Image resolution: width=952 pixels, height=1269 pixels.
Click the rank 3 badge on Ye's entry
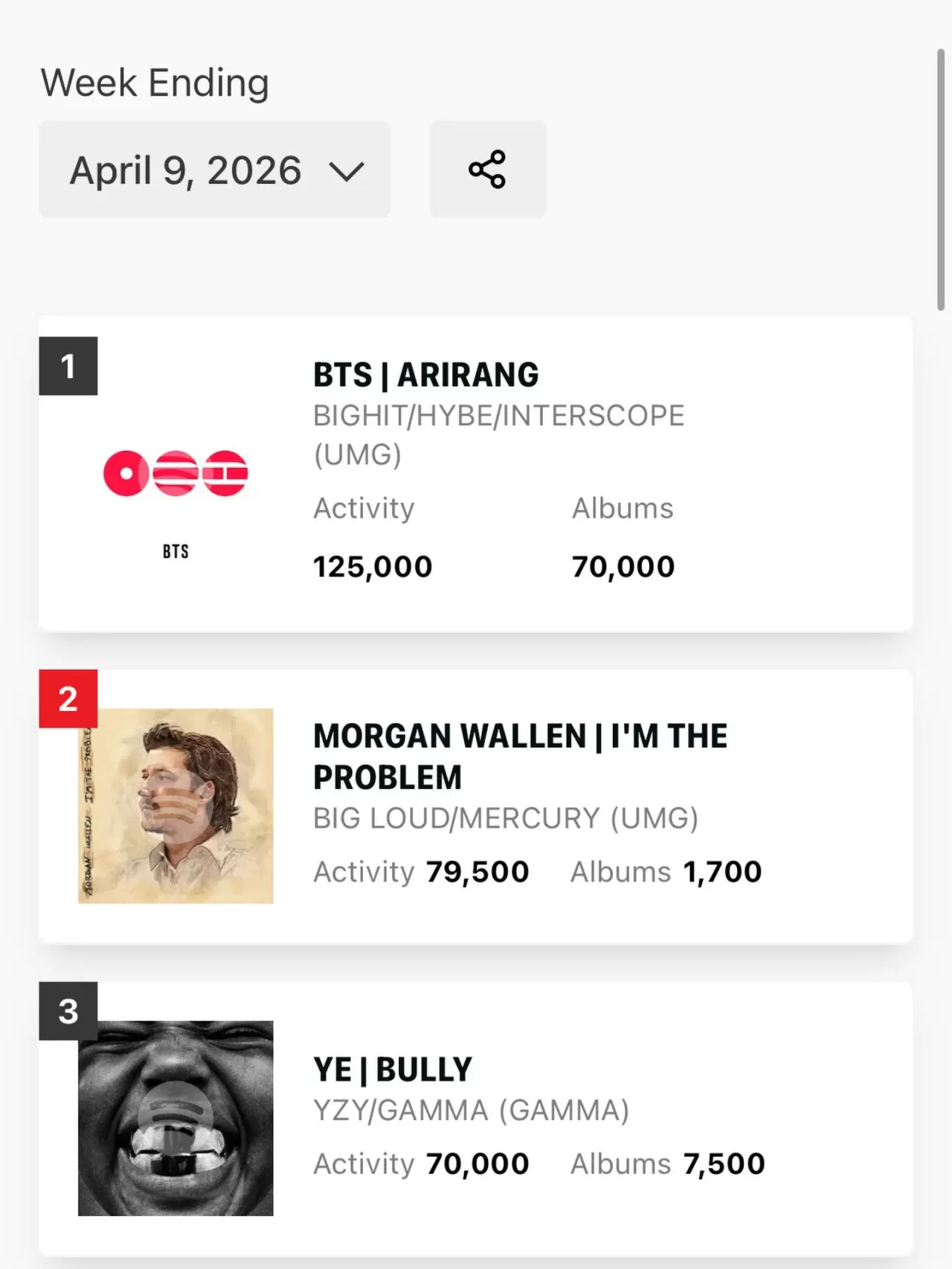click(68, 1010)
